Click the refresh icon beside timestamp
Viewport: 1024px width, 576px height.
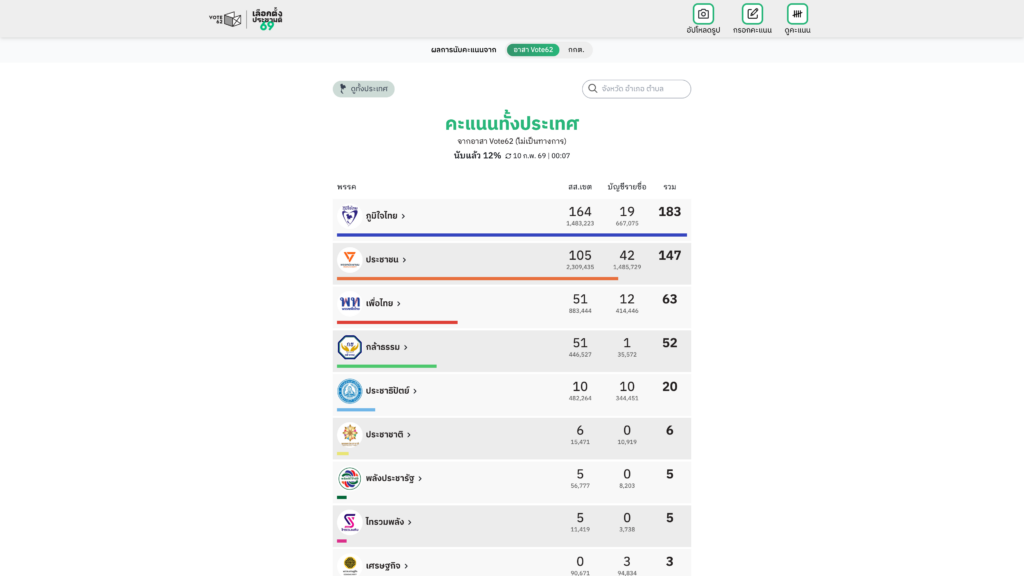click(x=508, y=156)
